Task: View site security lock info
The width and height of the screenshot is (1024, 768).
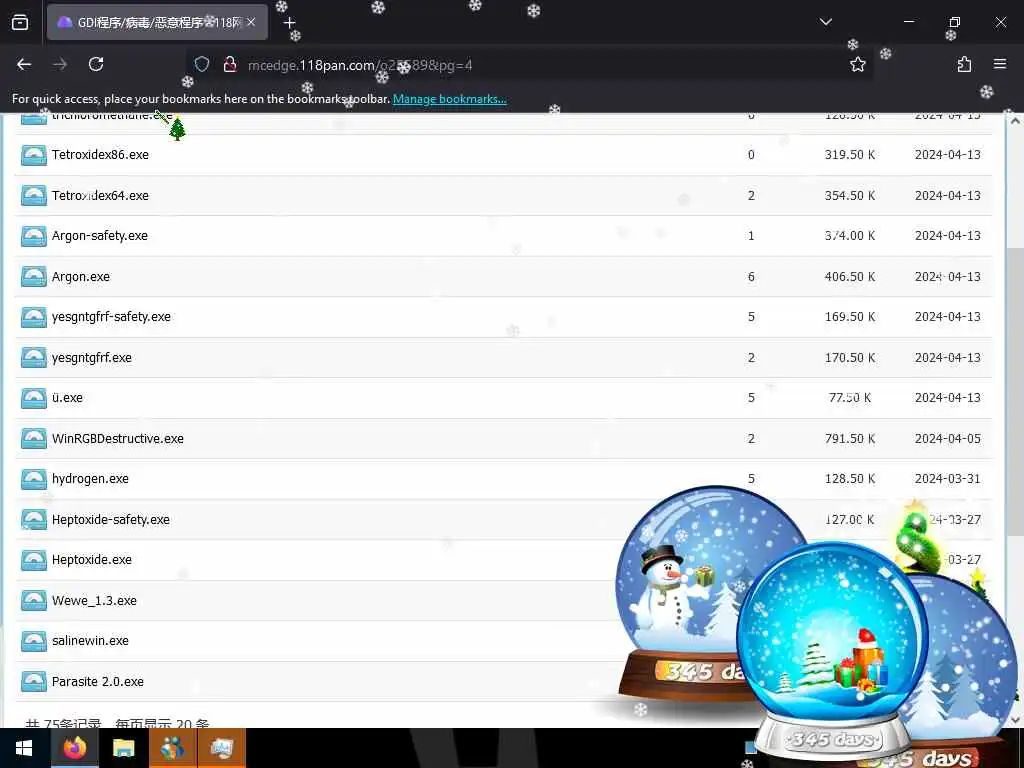Action: pyautogui.click(x=229, y=64)
